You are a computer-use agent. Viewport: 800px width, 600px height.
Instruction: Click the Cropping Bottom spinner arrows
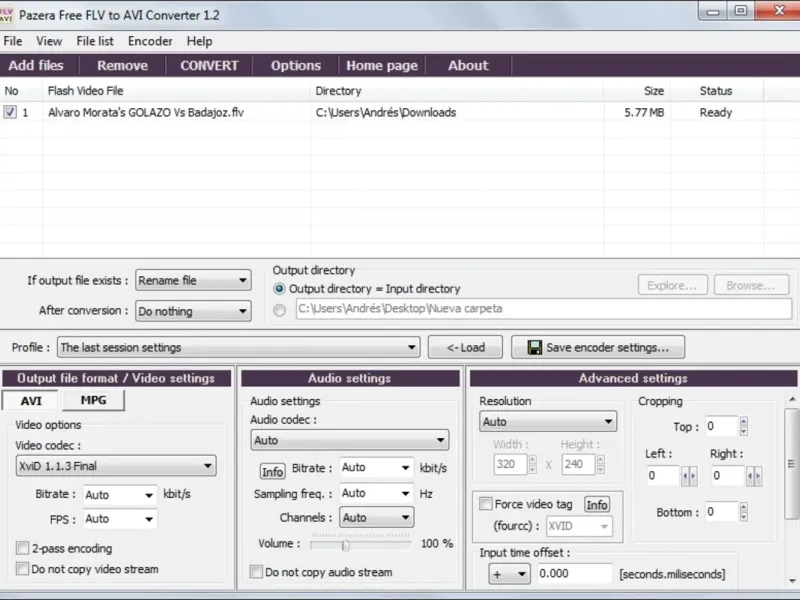pos(743,512)
